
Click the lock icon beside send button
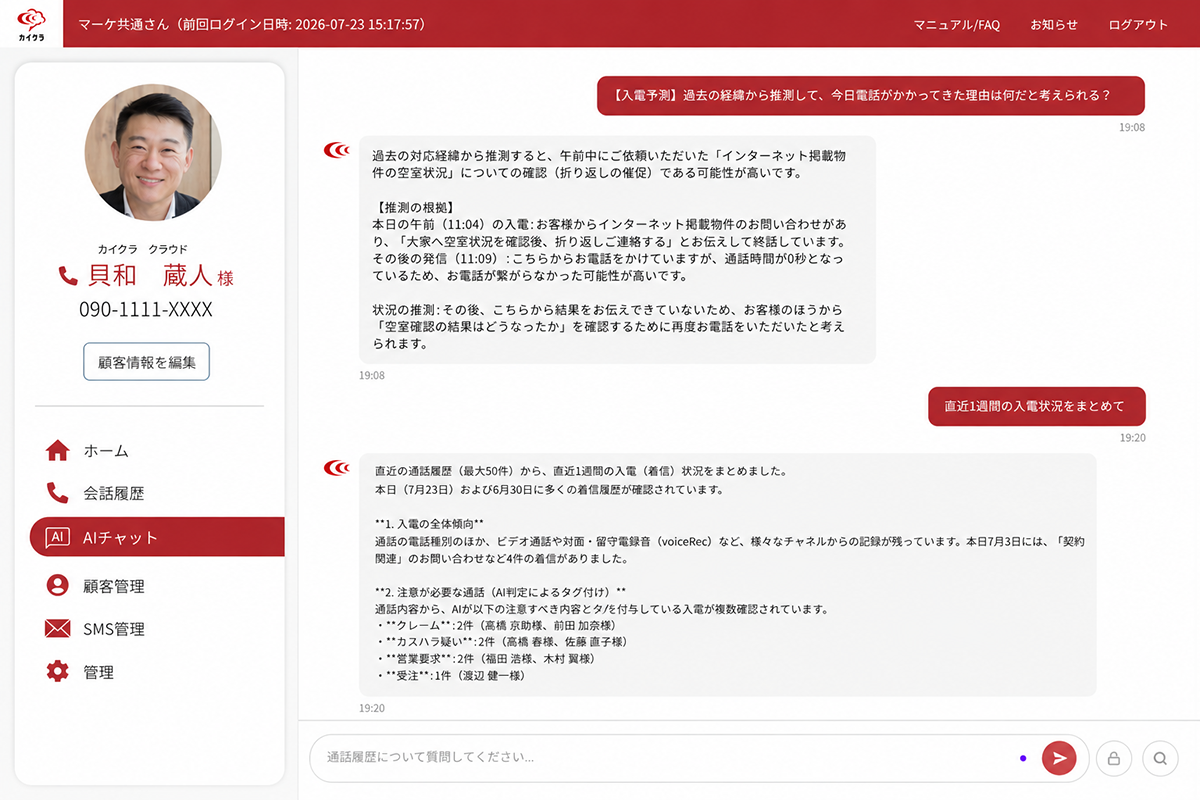point(1112,758)
